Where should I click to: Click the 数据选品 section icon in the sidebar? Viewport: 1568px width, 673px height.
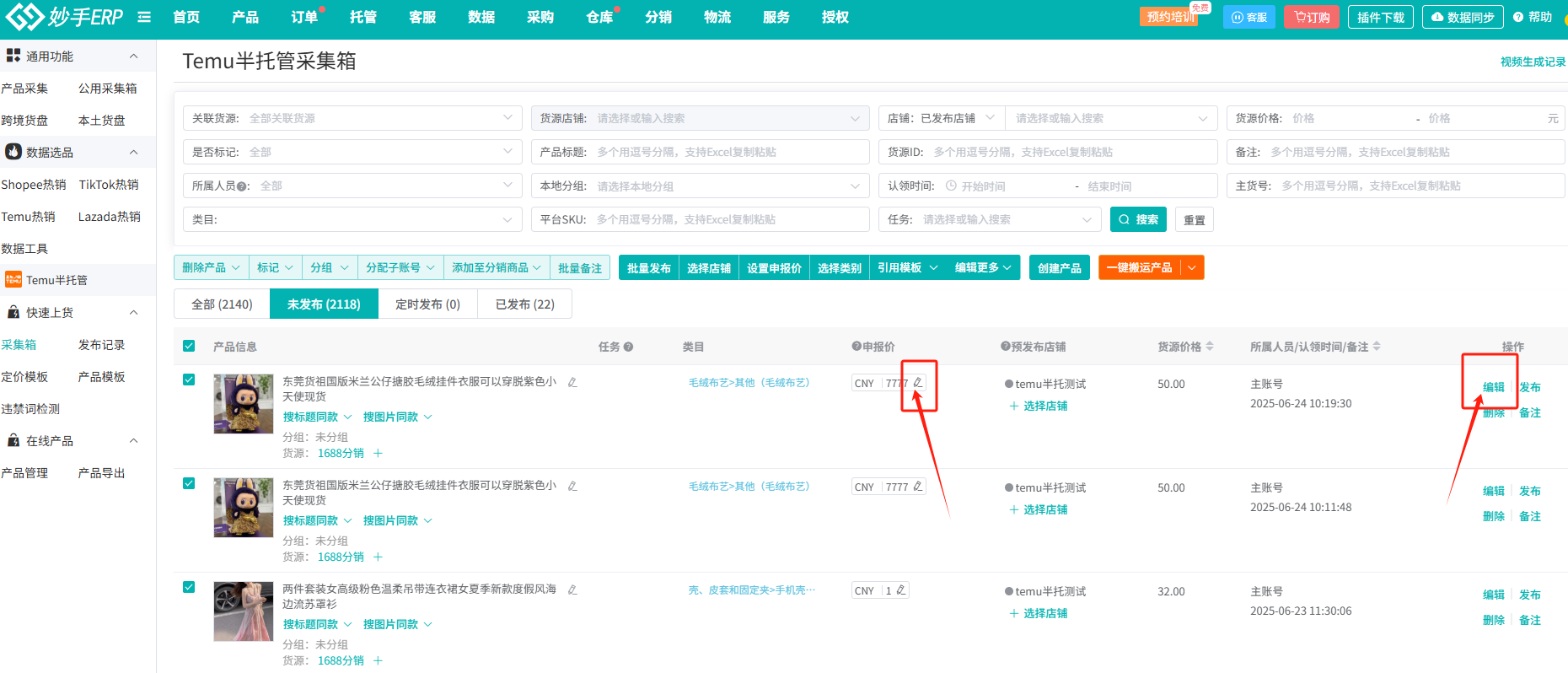coord(13,152)
